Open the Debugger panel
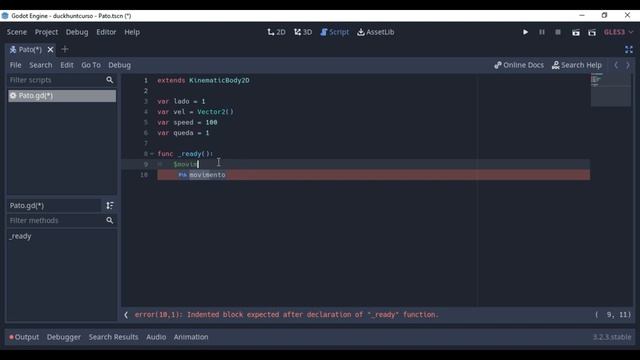The image size is (640, 360). [x=64, y=337]
